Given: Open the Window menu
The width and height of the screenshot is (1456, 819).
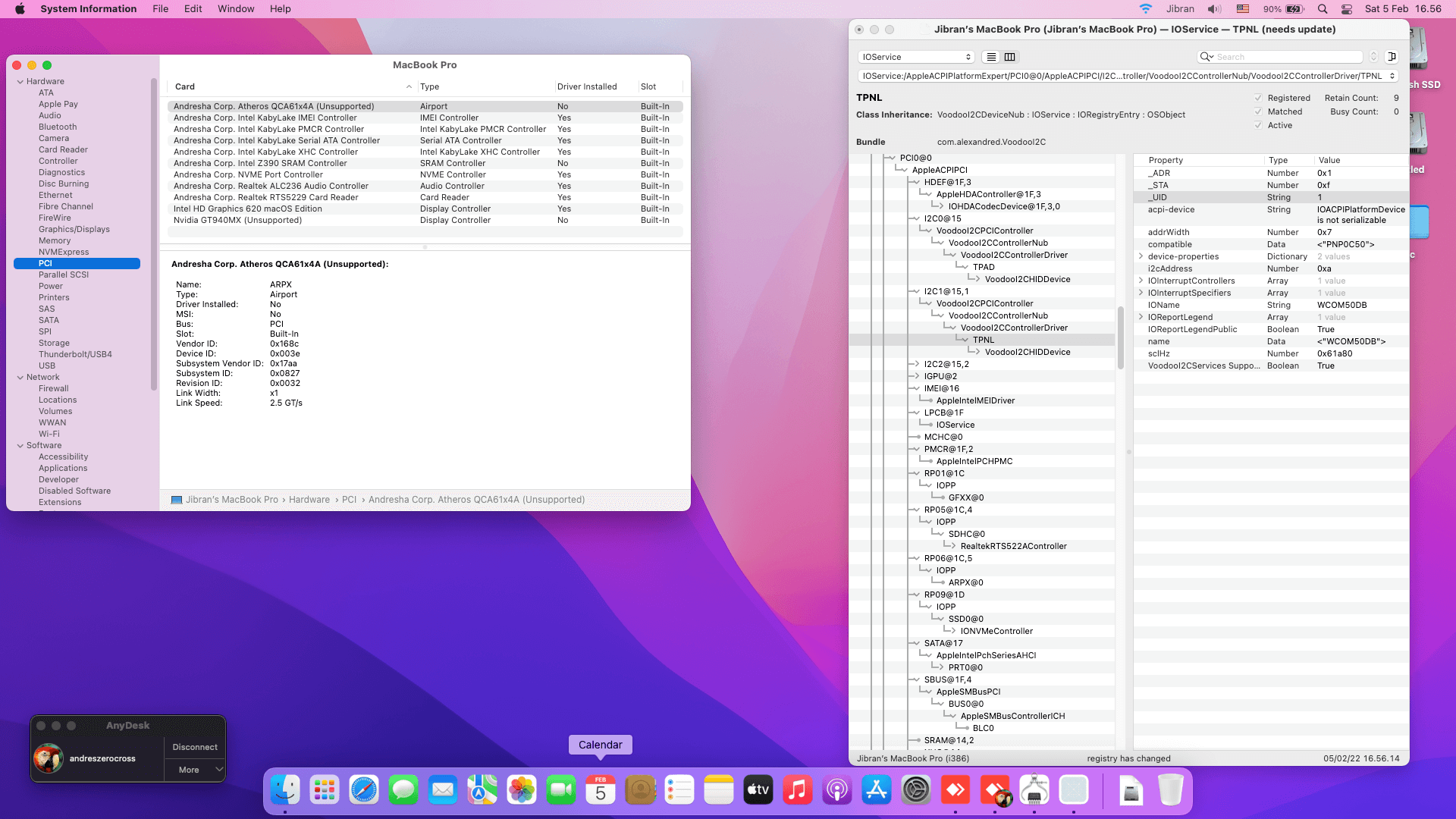Looking at the screenshot, I should coord(236,9).
